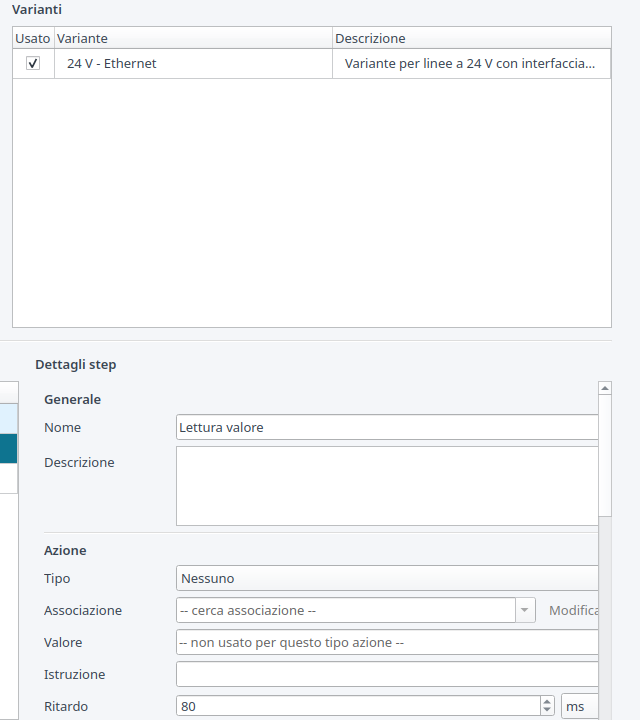Viewport: 640px width, 720px height.
Task: Focus the Nome field containing 'Lettura valore'
Action: point(387,427)
